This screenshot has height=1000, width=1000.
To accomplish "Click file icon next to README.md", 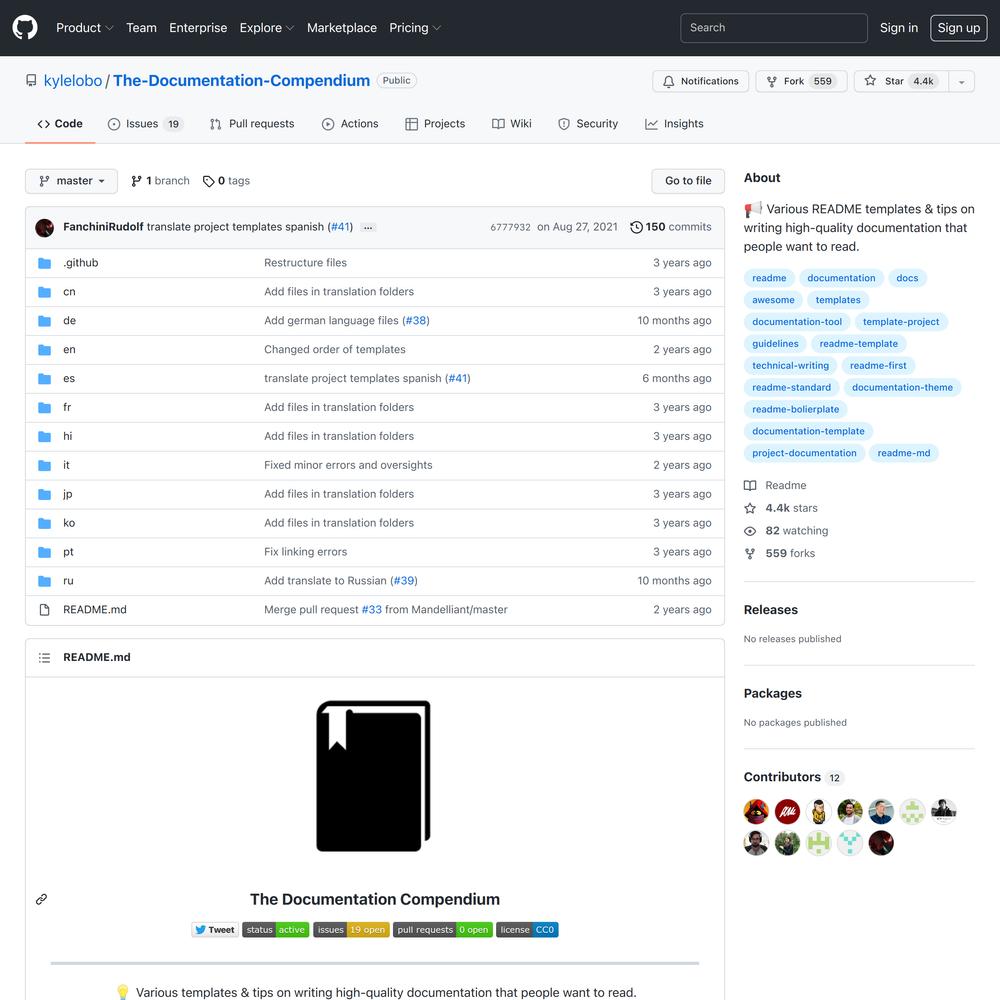I will coord(45,610).
